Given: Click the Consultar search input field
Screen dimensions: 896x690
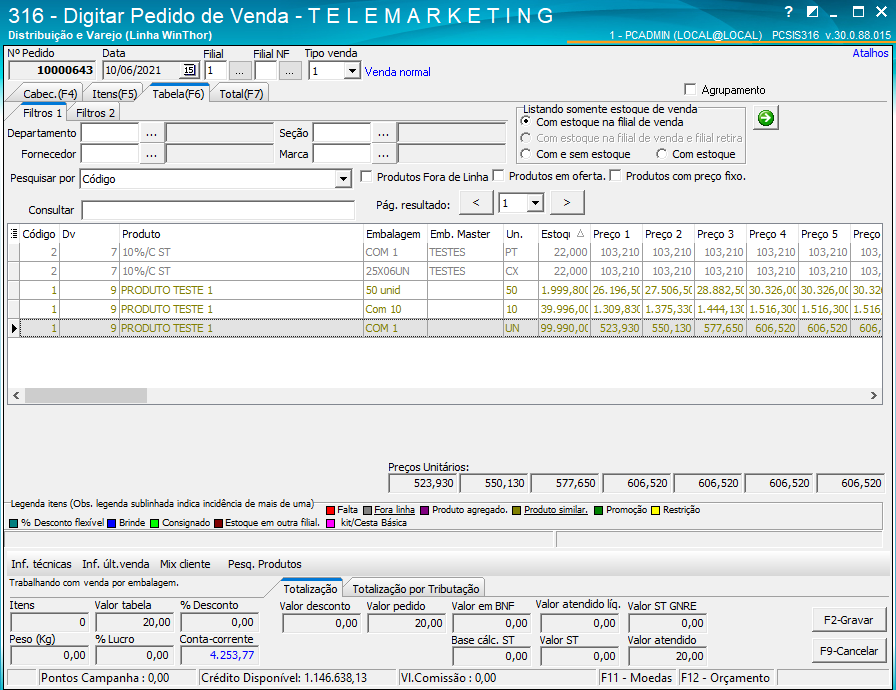Looking at the screenshot, I should tap(218, 211).
